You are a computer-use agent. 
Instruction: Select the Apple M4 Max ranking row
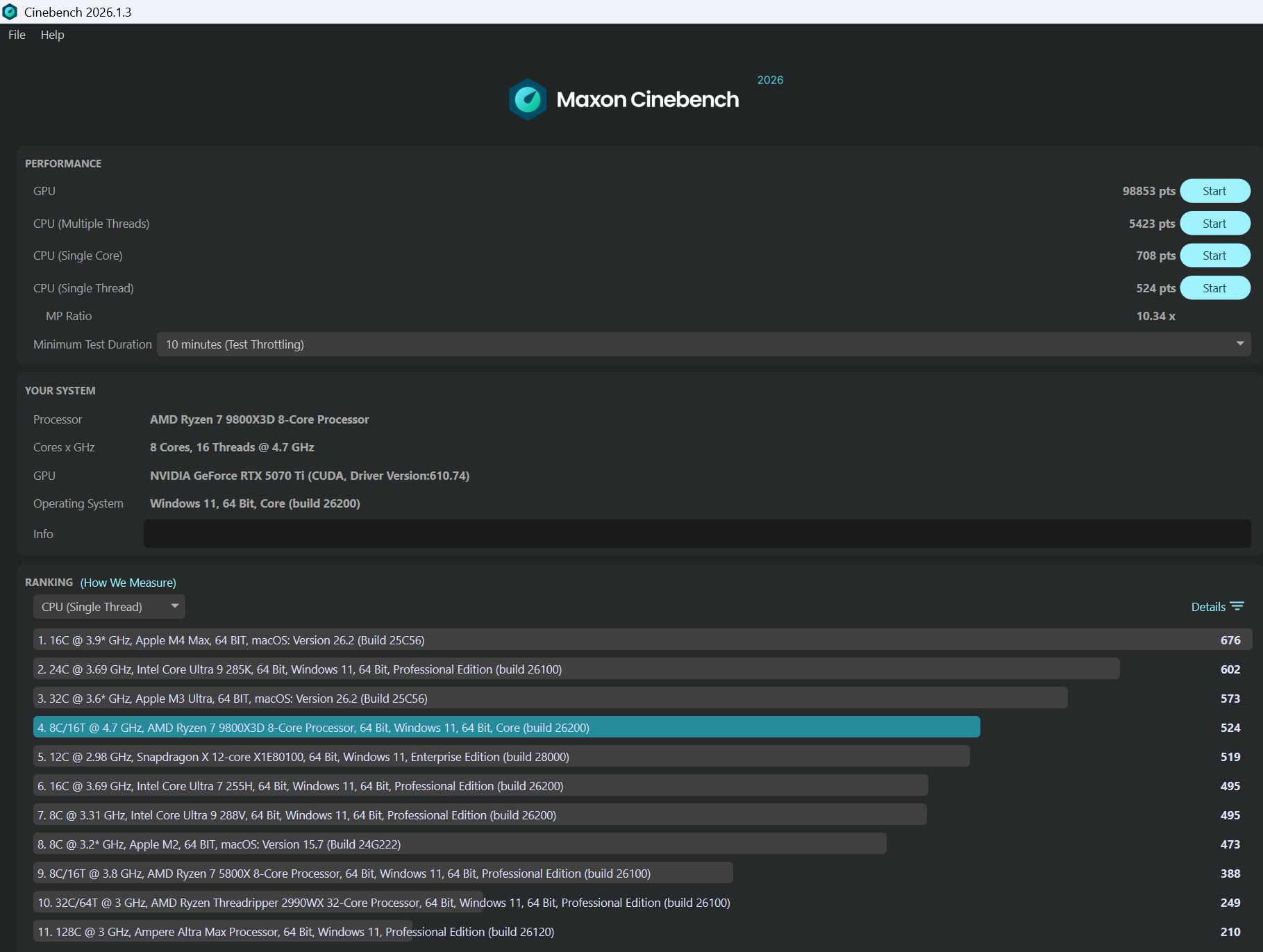(x=642, y=640)
